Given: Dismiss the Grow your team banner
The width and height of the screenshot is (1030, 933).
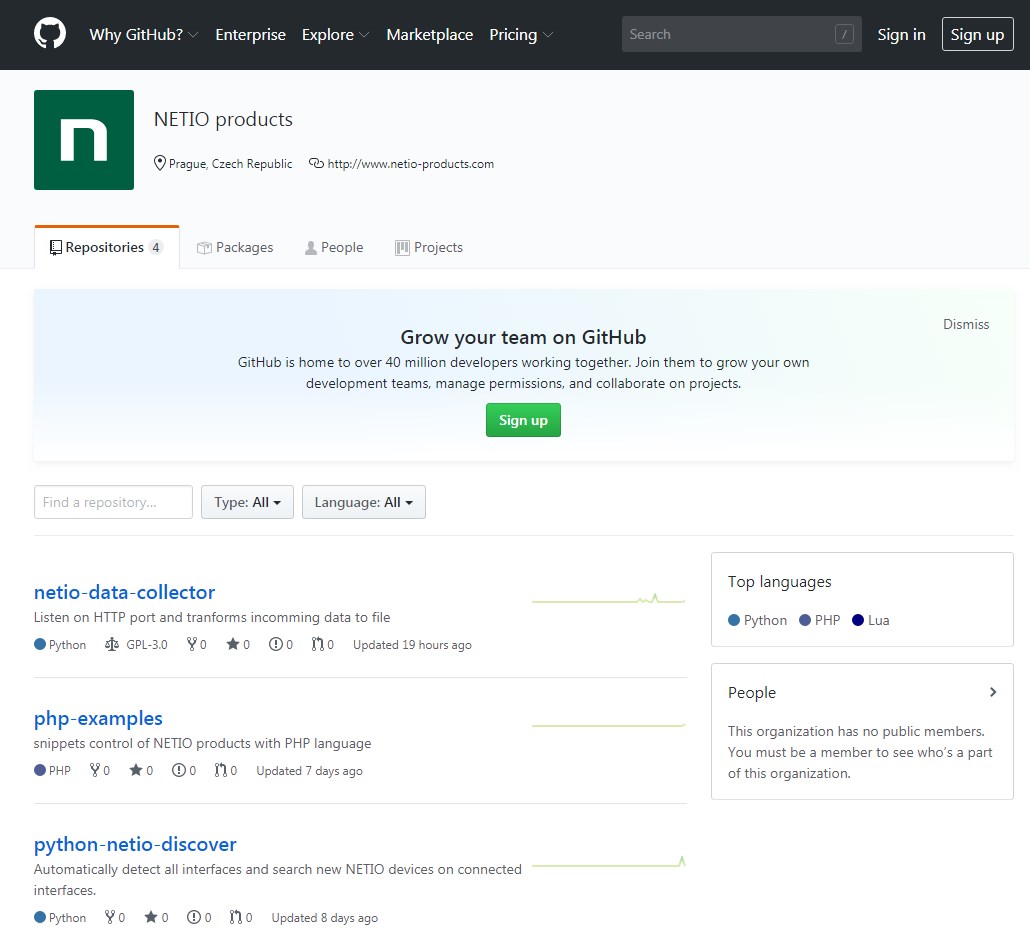Looking at the screenshot, I should (966, 324).
